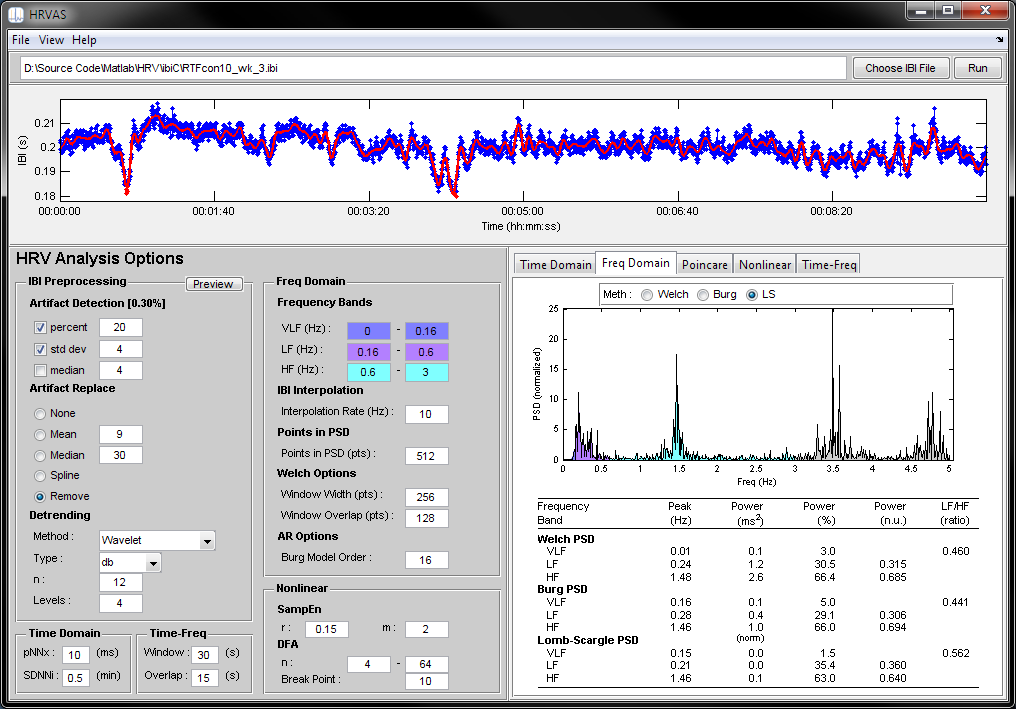
Task: Enable the median artifact detection checkbox
Action: coord(40,371)
